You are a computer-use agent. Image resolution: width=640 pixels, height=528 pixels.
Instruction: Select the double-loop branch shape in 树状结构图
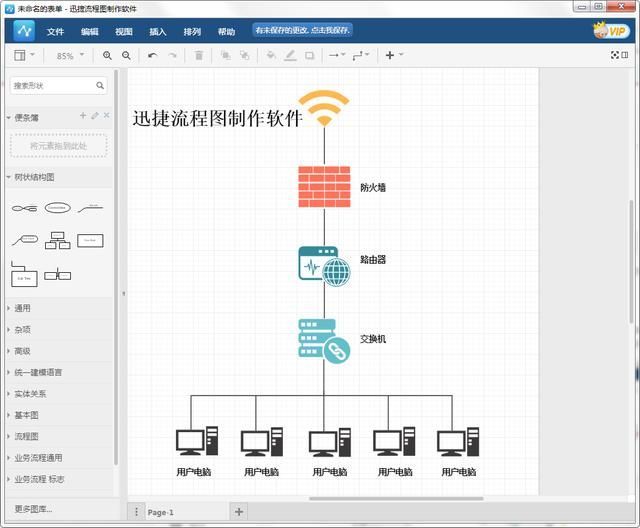[24, 208]
